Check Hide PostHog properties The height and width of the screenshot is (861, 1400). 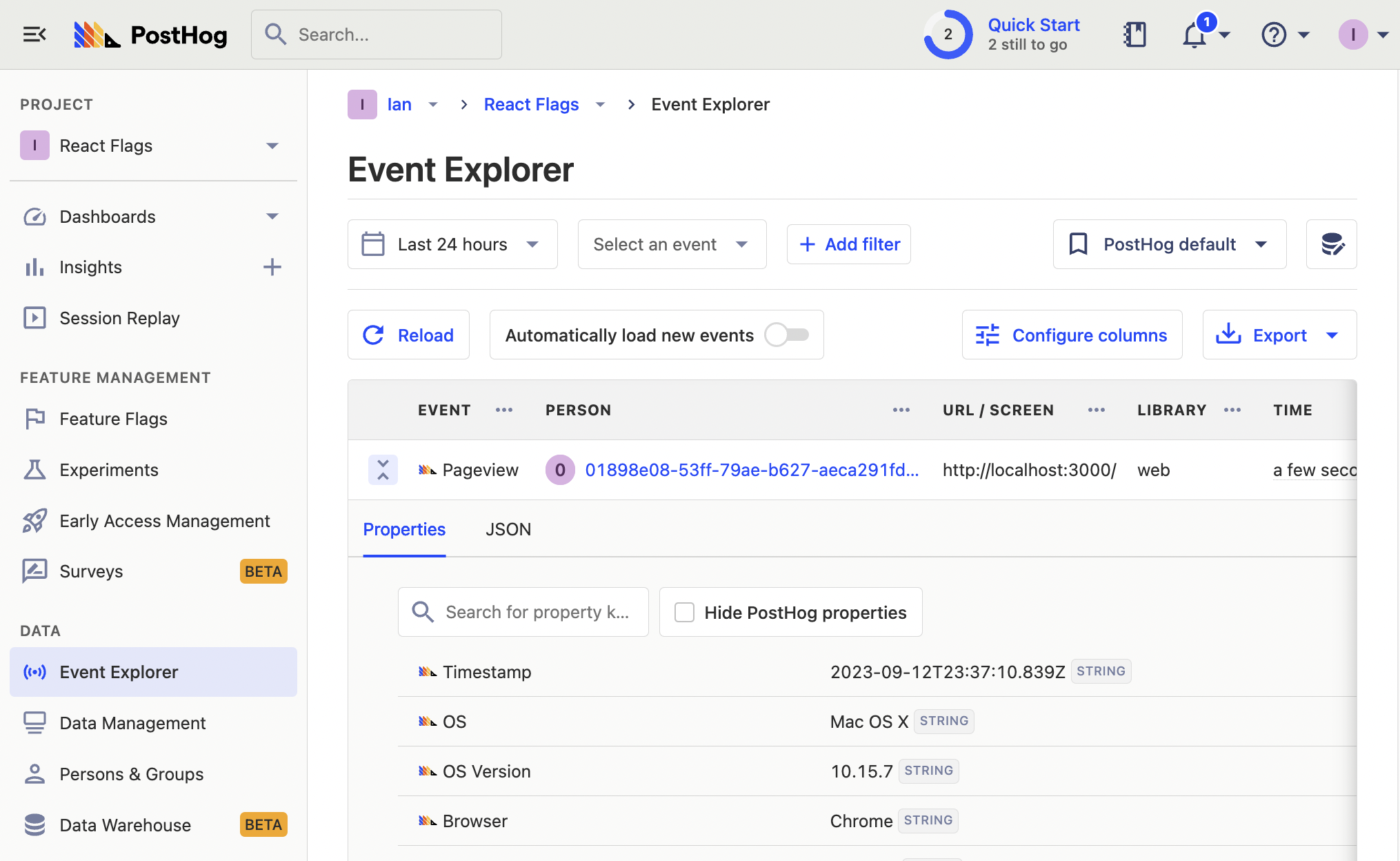[684, 612]
